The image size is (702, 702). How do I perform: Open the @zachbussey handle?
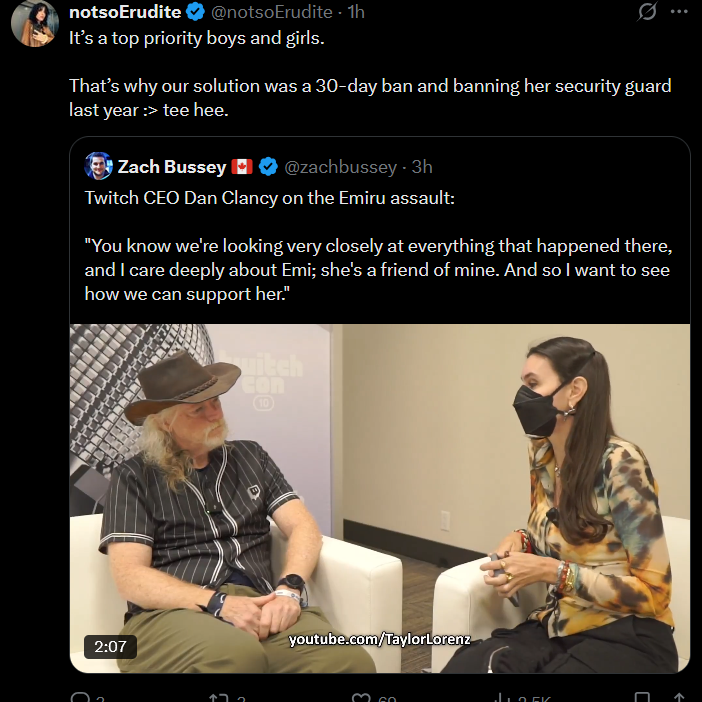click(340, 167)
